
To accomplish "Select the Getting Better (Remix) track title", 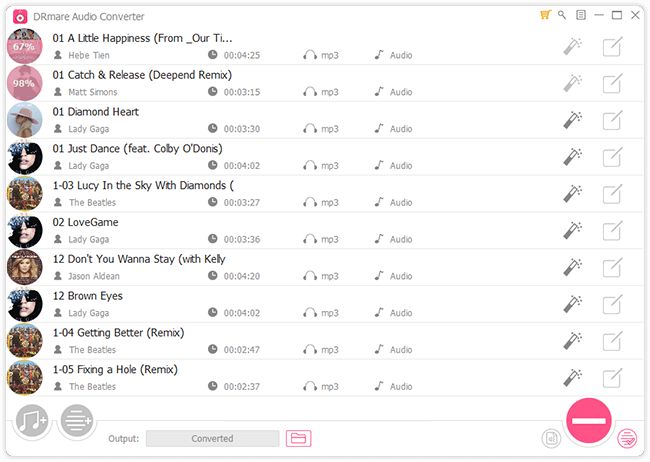I will coord(118,332).
